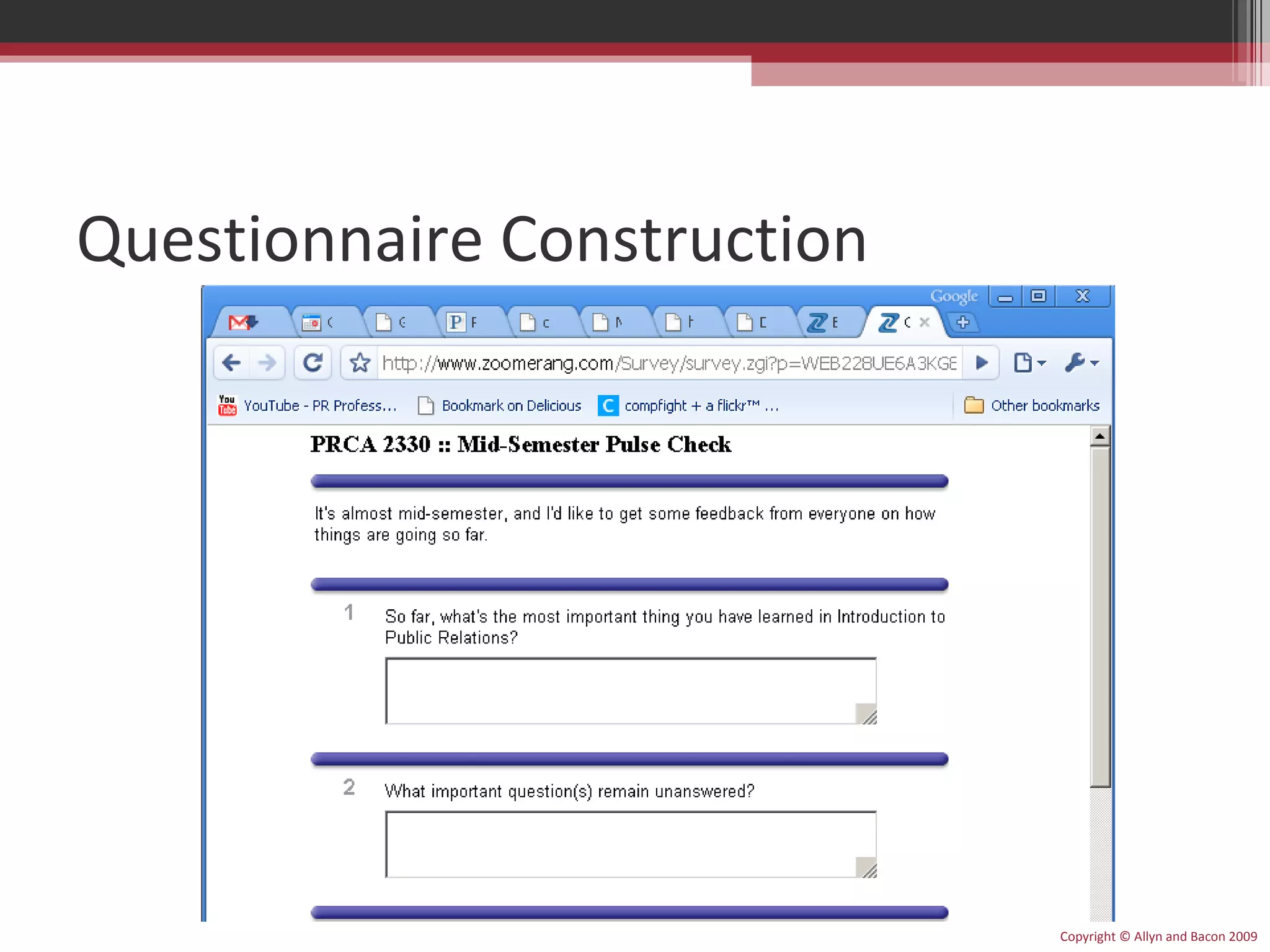Close the active Zoomerang tab
Screen dimensions: 1270x952
pyautogui.click(x=924, y=322)
